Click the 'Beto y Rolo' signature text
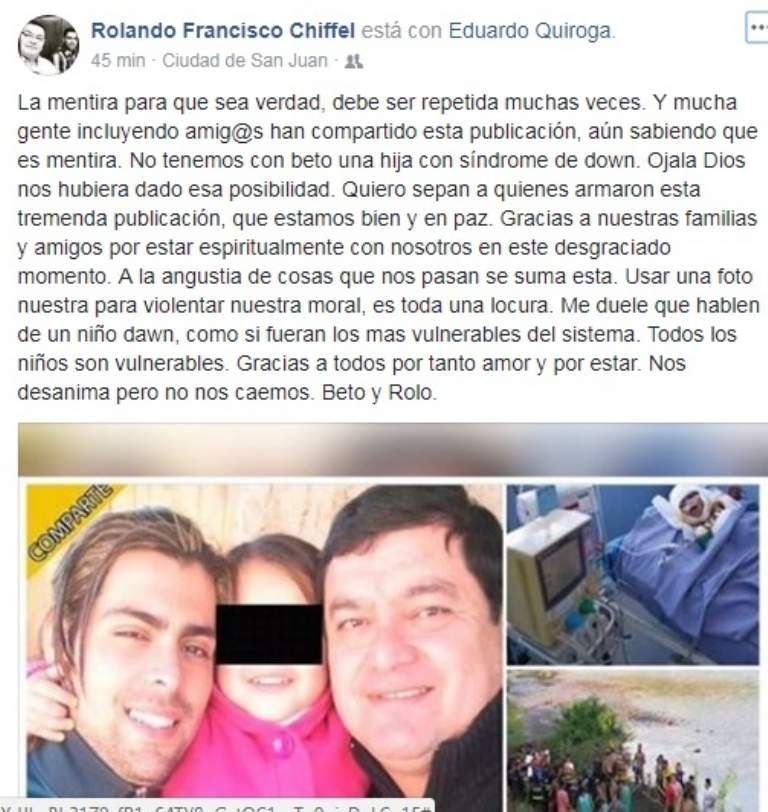Image resolution: width=768 pixels, height=812 pixels. tap(379, 393)
